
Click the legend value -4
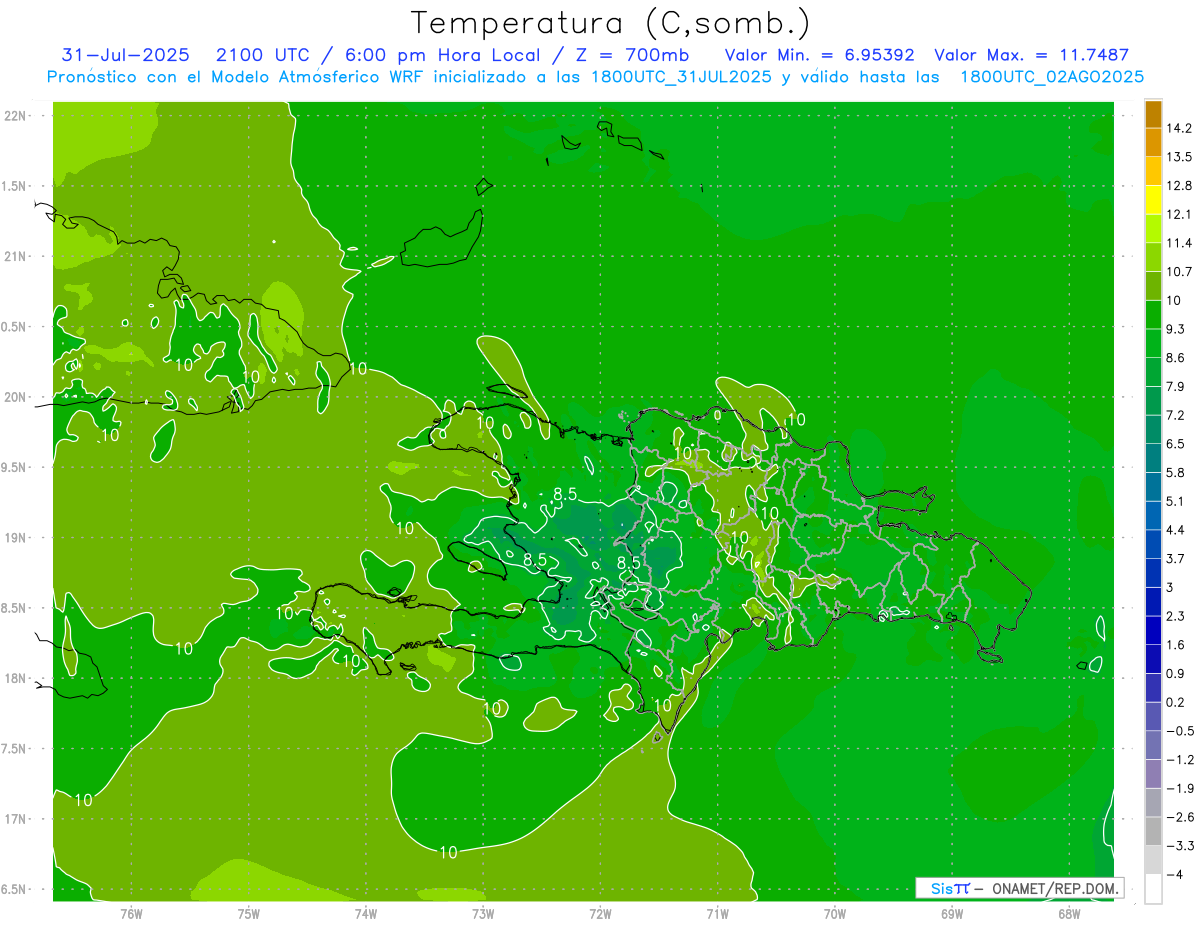click(1175, 875)
